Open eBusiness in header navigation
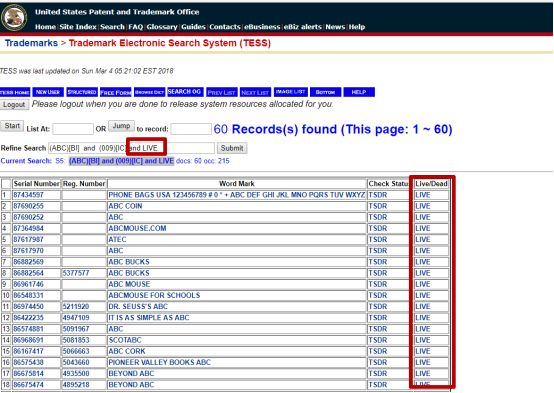 point(262,27)
